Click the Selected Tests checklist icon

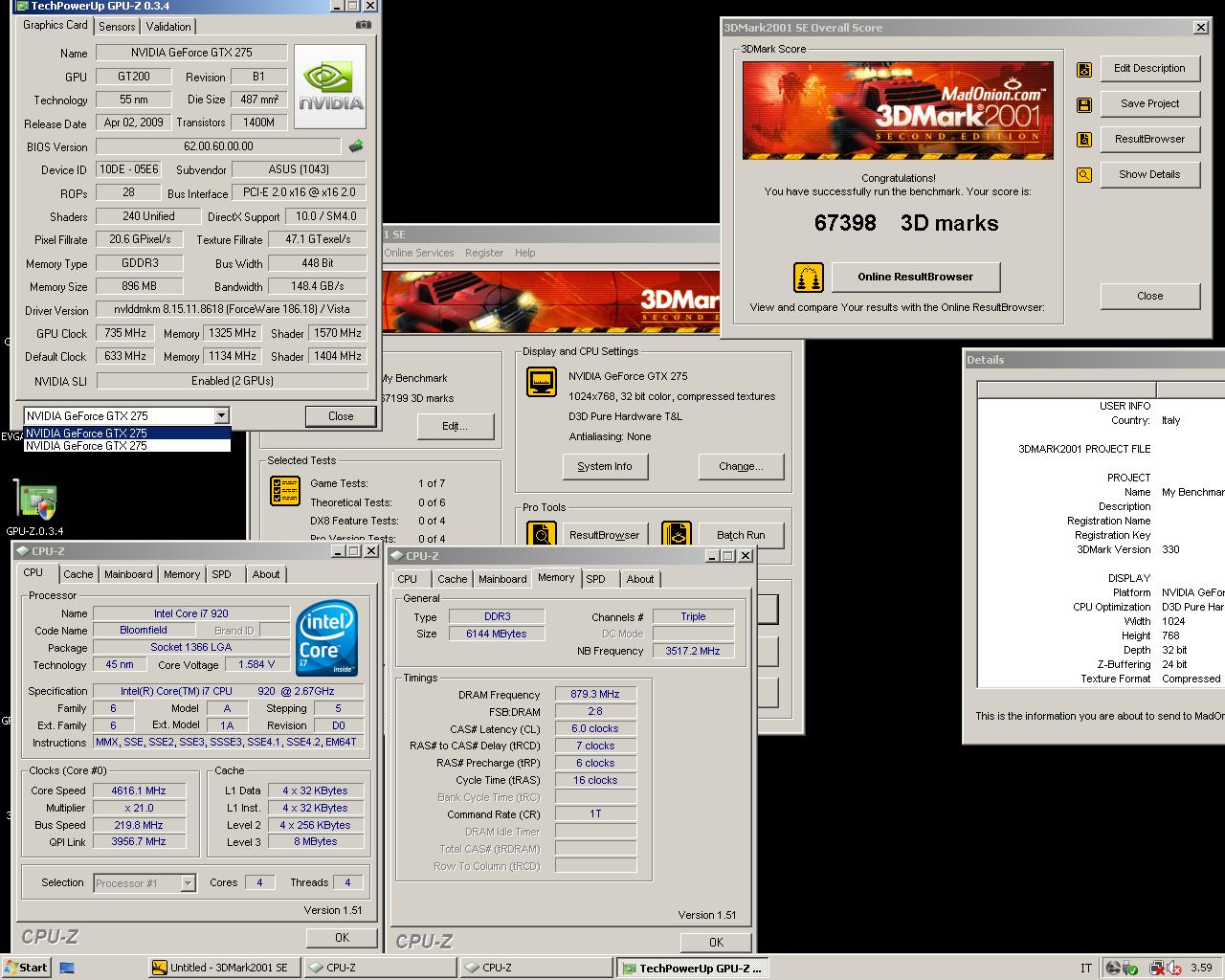285,491
